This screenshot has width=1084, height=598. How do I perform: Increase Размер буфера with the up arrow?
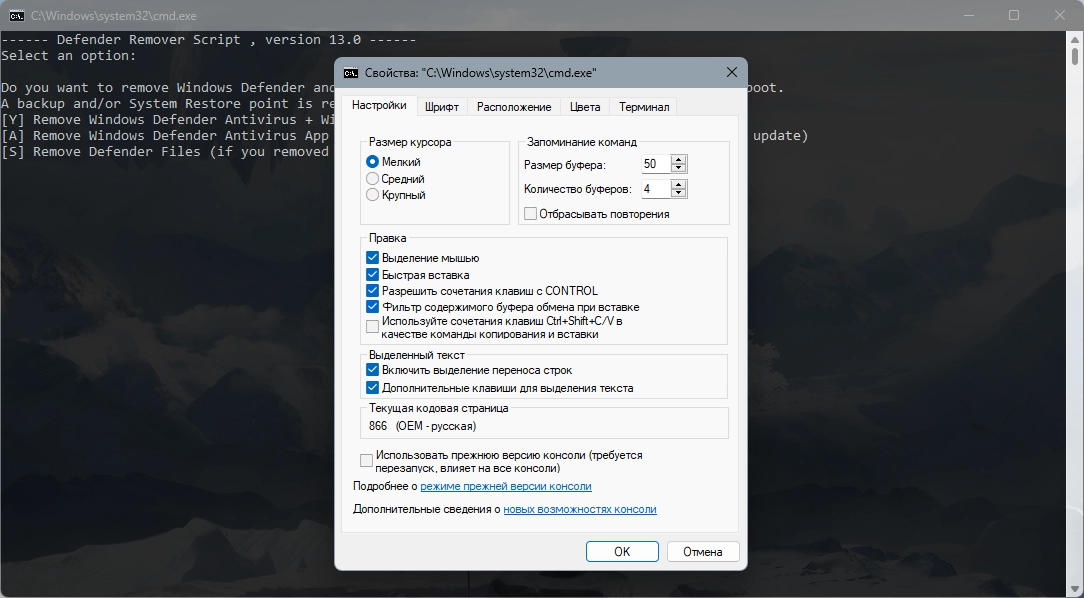click(679, 160)
